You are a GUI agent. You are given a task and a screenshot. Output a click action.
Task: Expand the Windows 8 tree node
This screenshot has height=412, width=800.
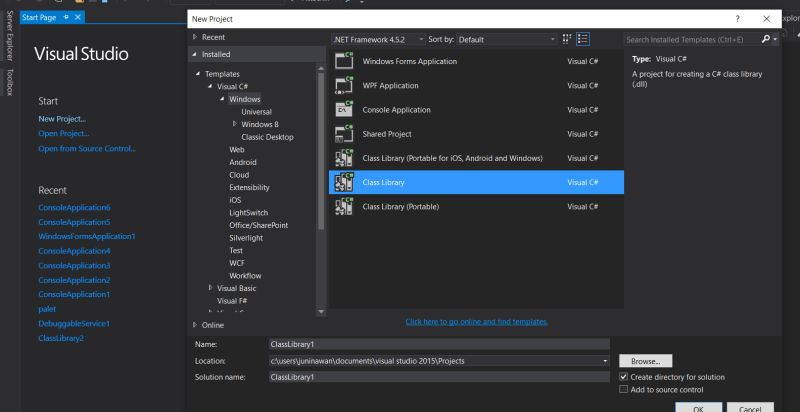pos(235,124)
